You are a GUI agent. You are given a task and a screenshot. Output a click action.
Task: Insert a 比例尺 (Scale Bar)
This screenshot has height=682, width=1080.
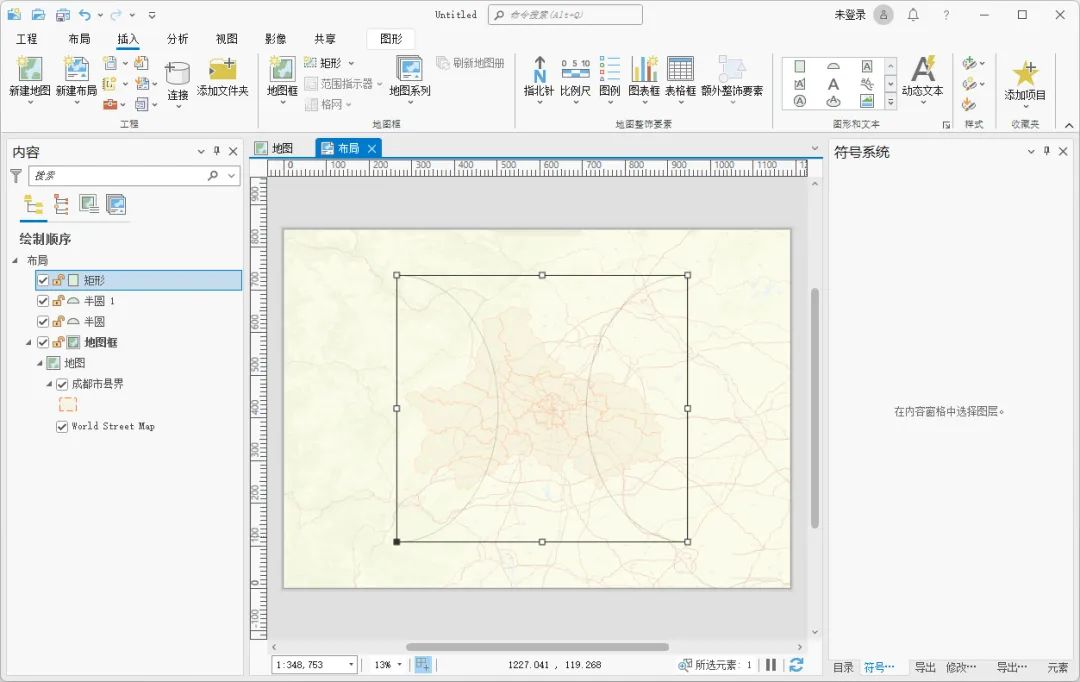click(575, 70)
